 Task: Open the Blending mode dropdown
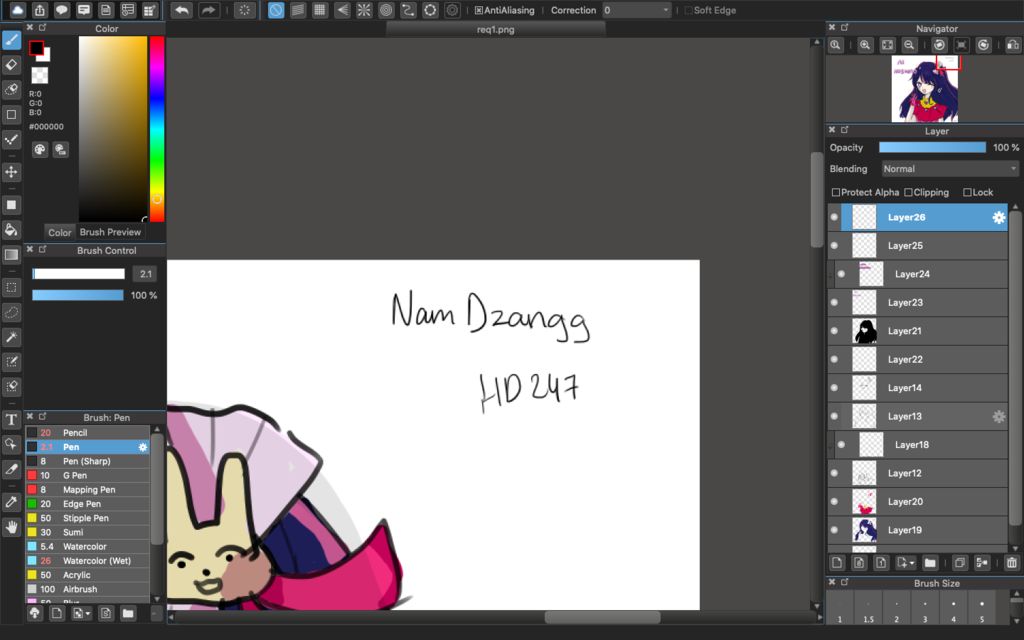coord(949,169)
